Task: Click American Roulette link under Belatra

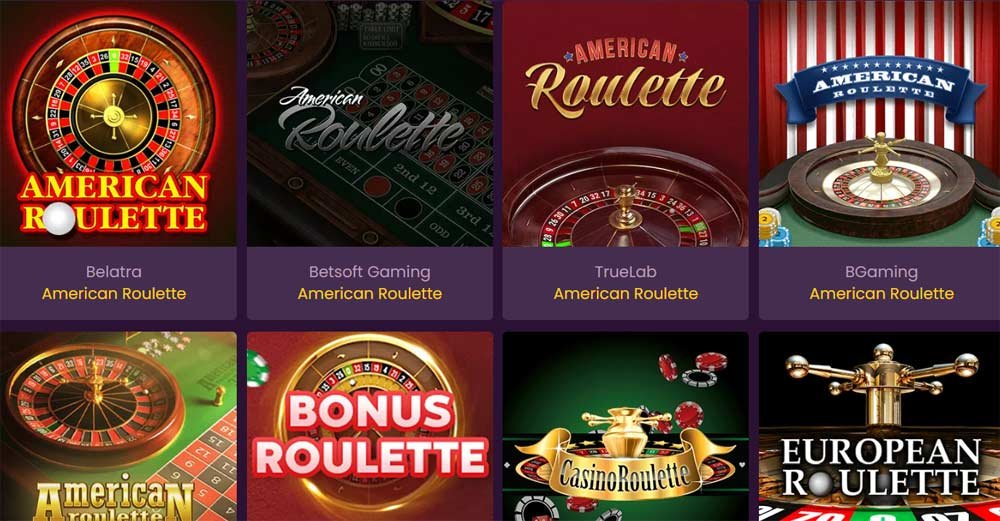Action: coord(114,294)
